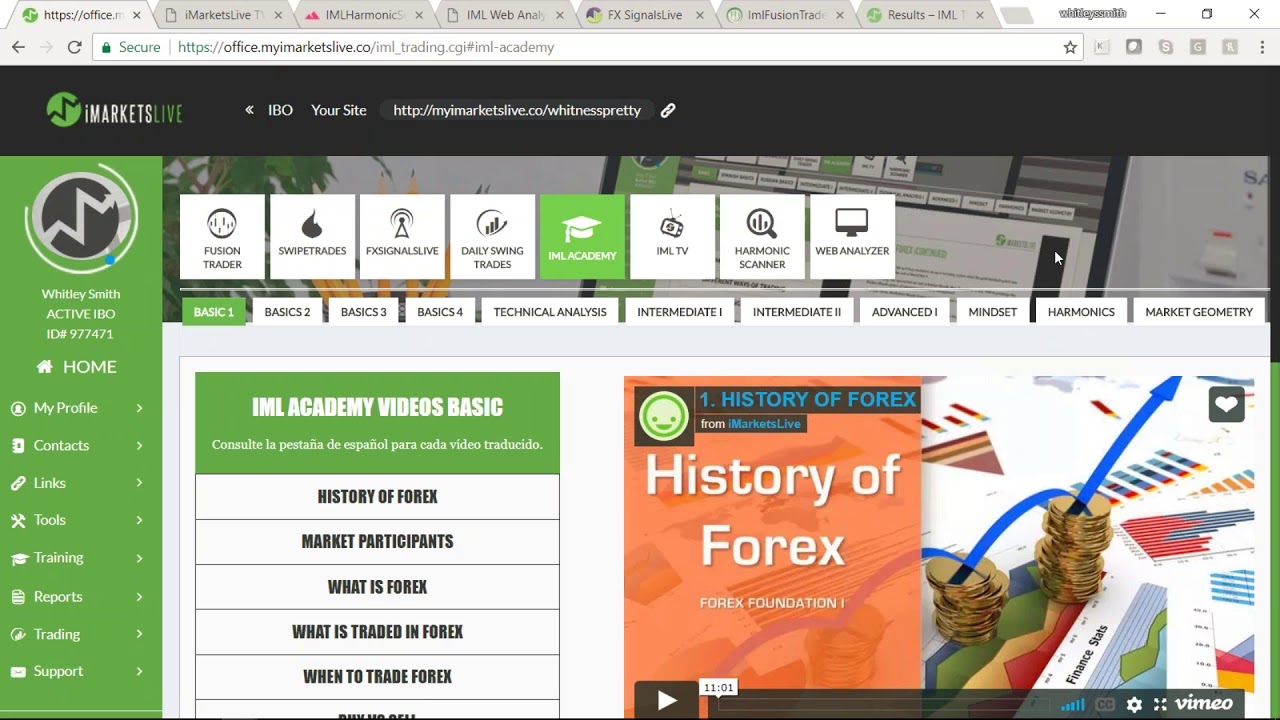Switch to the BASICS 3 tab
The height and width of the screenshot is (720, 1280).
(x=363, y=312)
